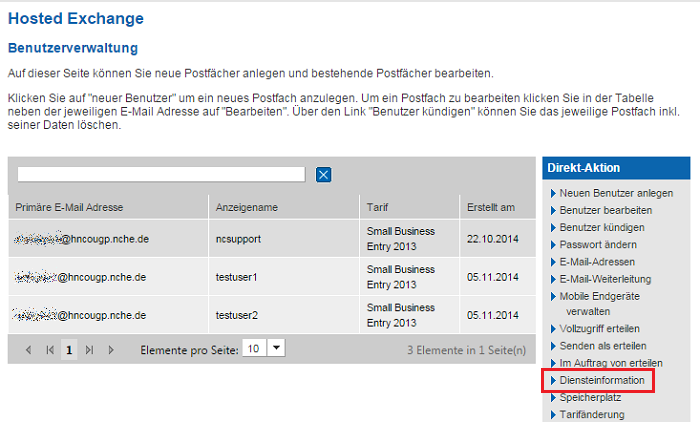Open E-Mail-Weiterleitung link

coord(605,279)
